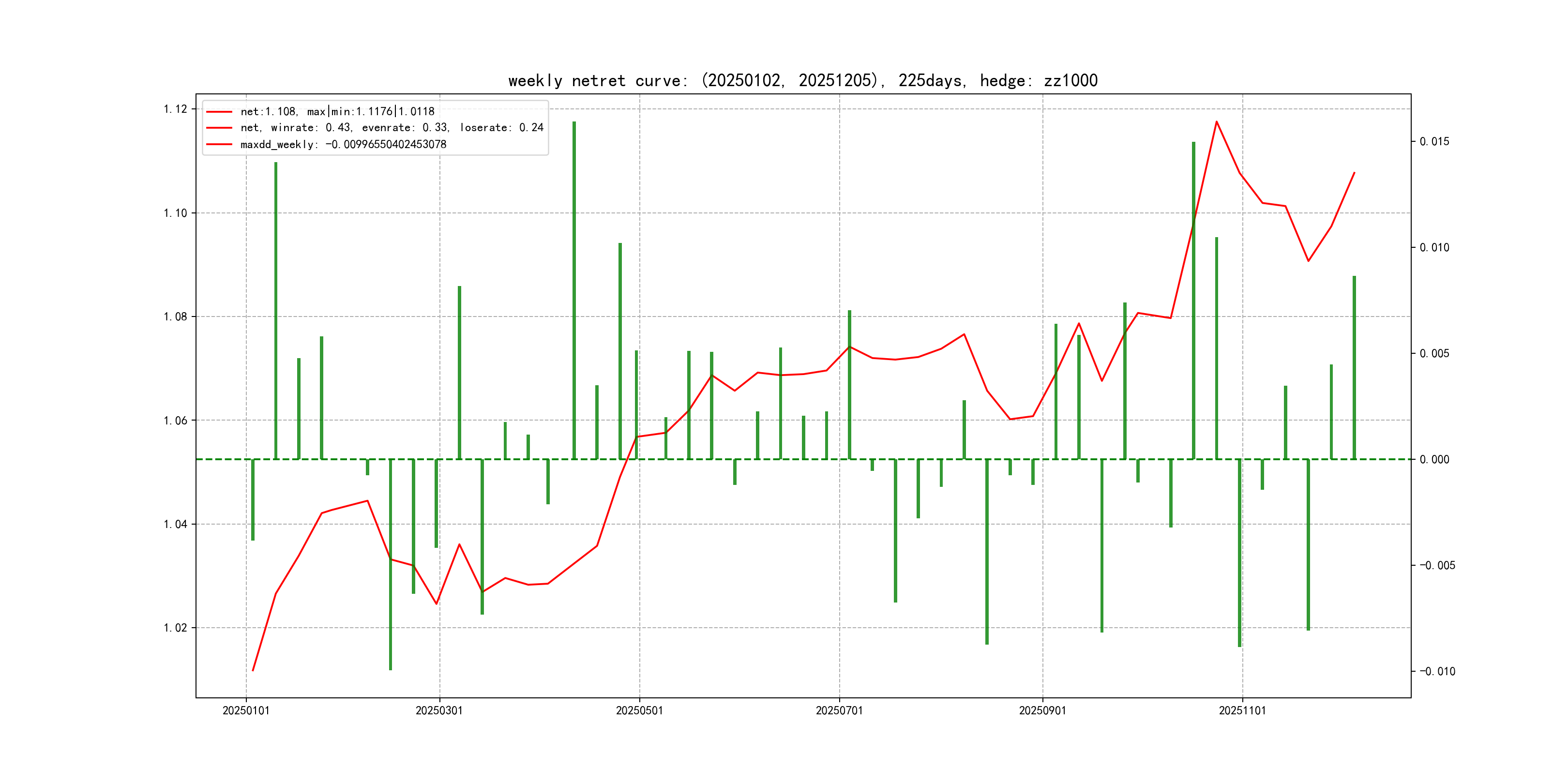Viewport: 1568px width, 784px height.
Task: Select the 20250901 x-axis date label
Action: [1042, 710]
